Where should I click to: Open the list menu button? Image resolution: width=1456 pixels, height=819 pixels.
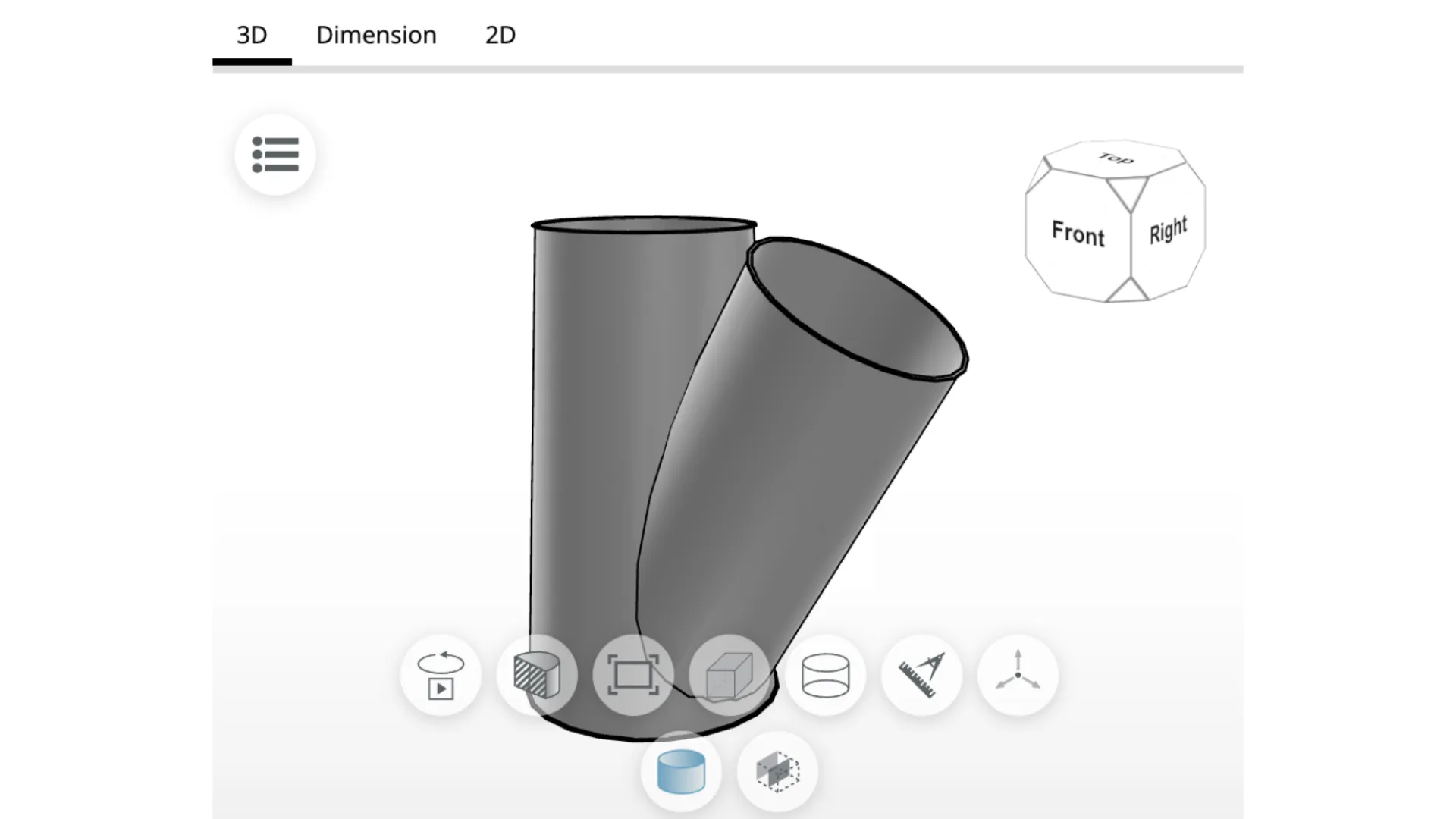275,155
